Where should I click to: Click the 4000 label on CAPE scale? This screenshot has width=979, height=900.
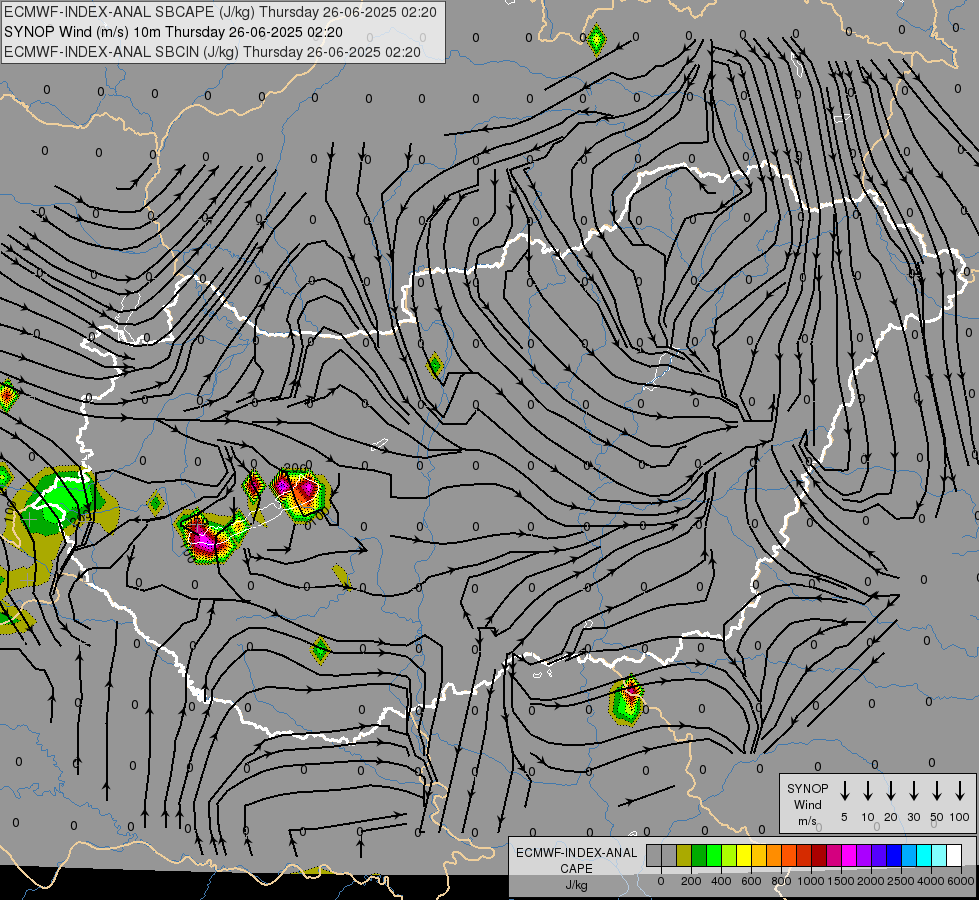tap(931, 881)
